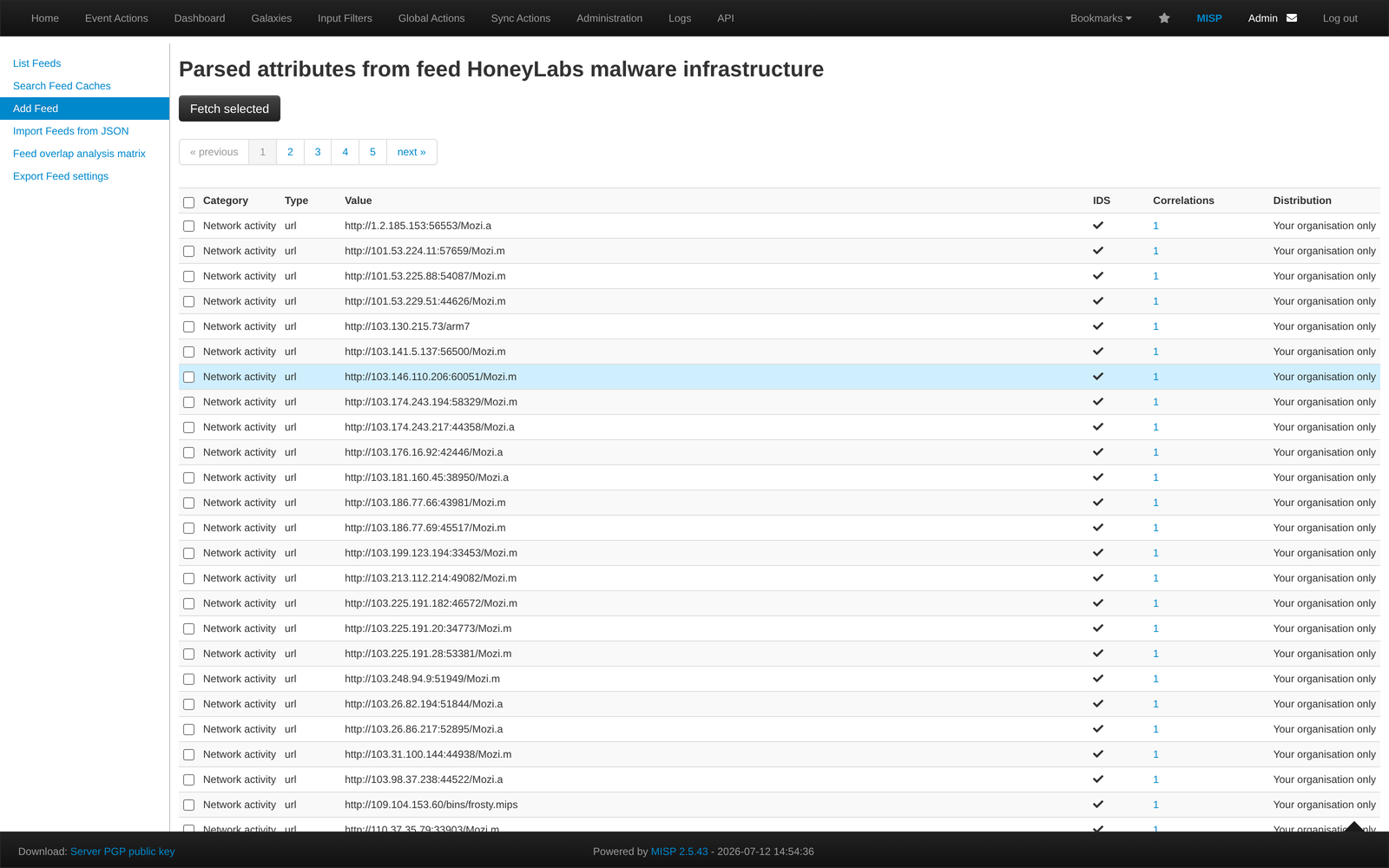Toggle the select-all checkbox in the table header
The height and width of the screenshot is (868, 1389).
[x=188, y=202]
